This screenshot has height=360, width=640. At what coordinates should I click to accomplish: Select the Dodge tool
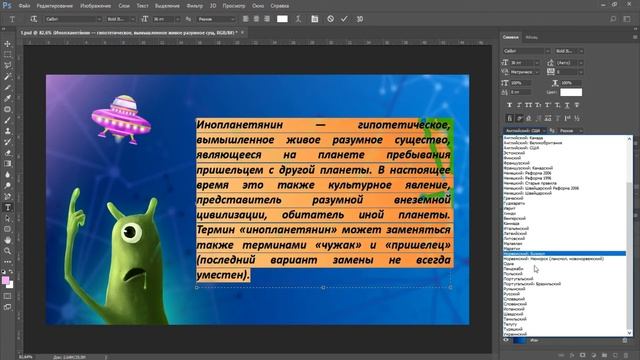click(x=7, y=186)
